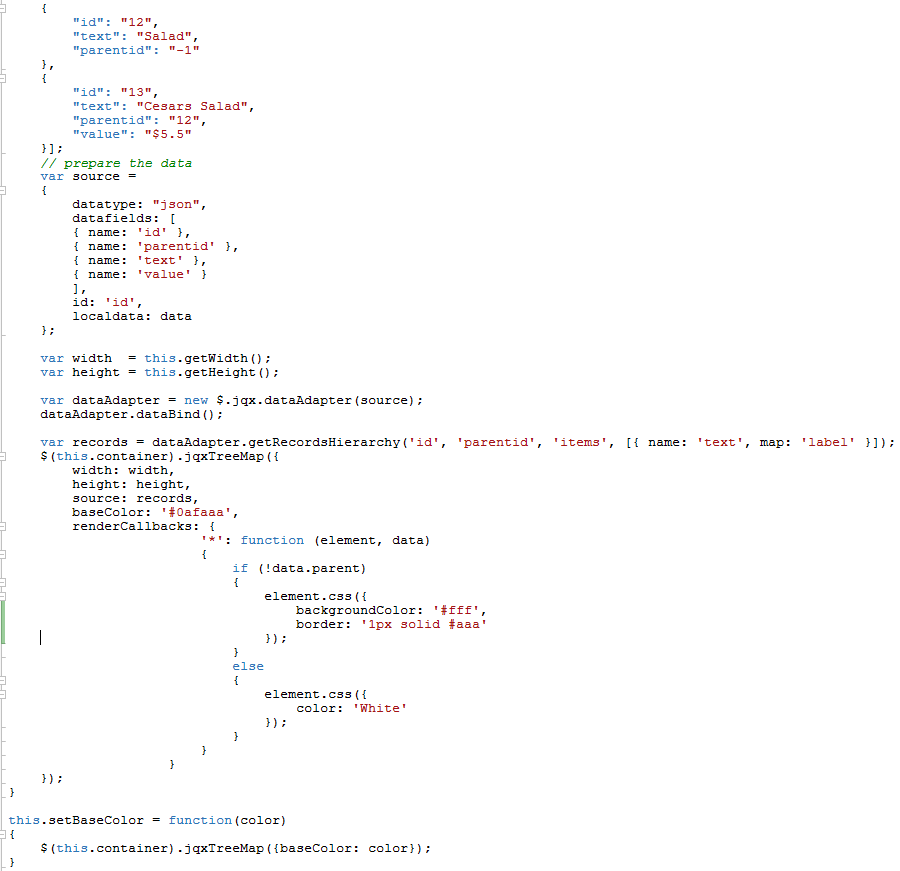The height and width of the screenshot is (871, 900).
Task: Click the "Cesars Salad" string
Action: [x=192, y=106]
